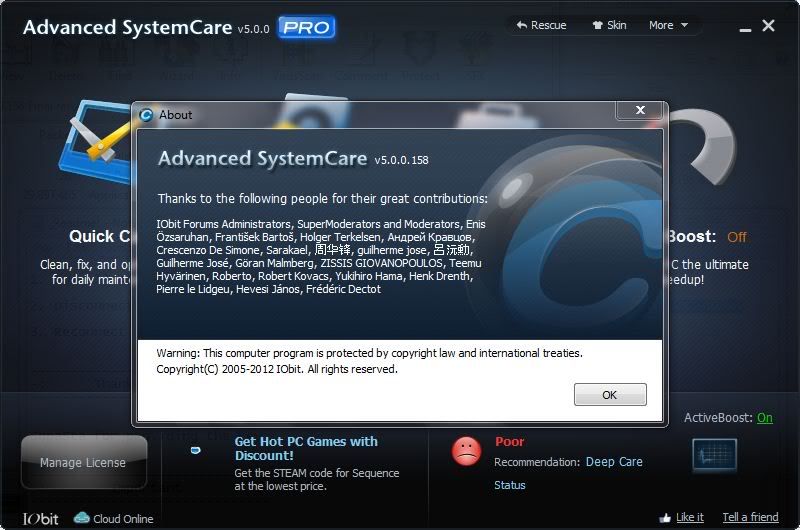Click the thumbs-up icon beside Like it
Viewport: 800px width, 530px height.
pos(664,518)
